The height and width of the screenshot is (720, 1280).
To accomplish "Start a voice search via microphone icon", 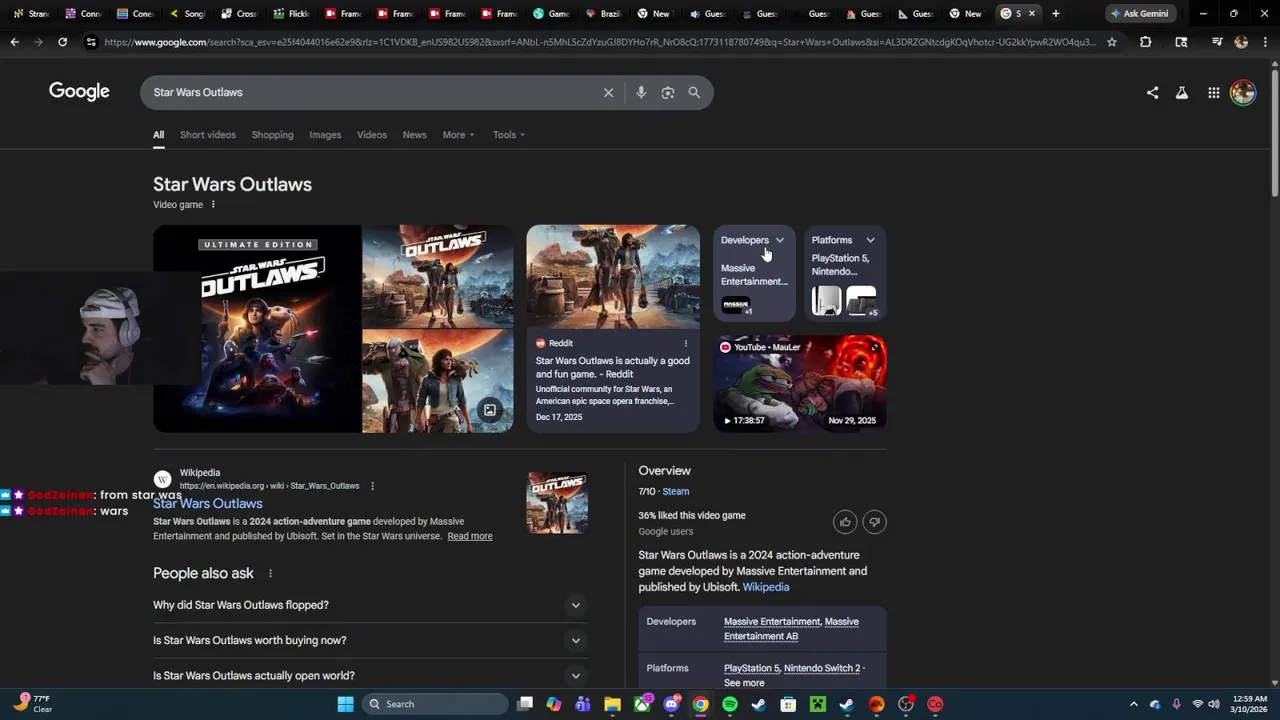I will [641, 92].
